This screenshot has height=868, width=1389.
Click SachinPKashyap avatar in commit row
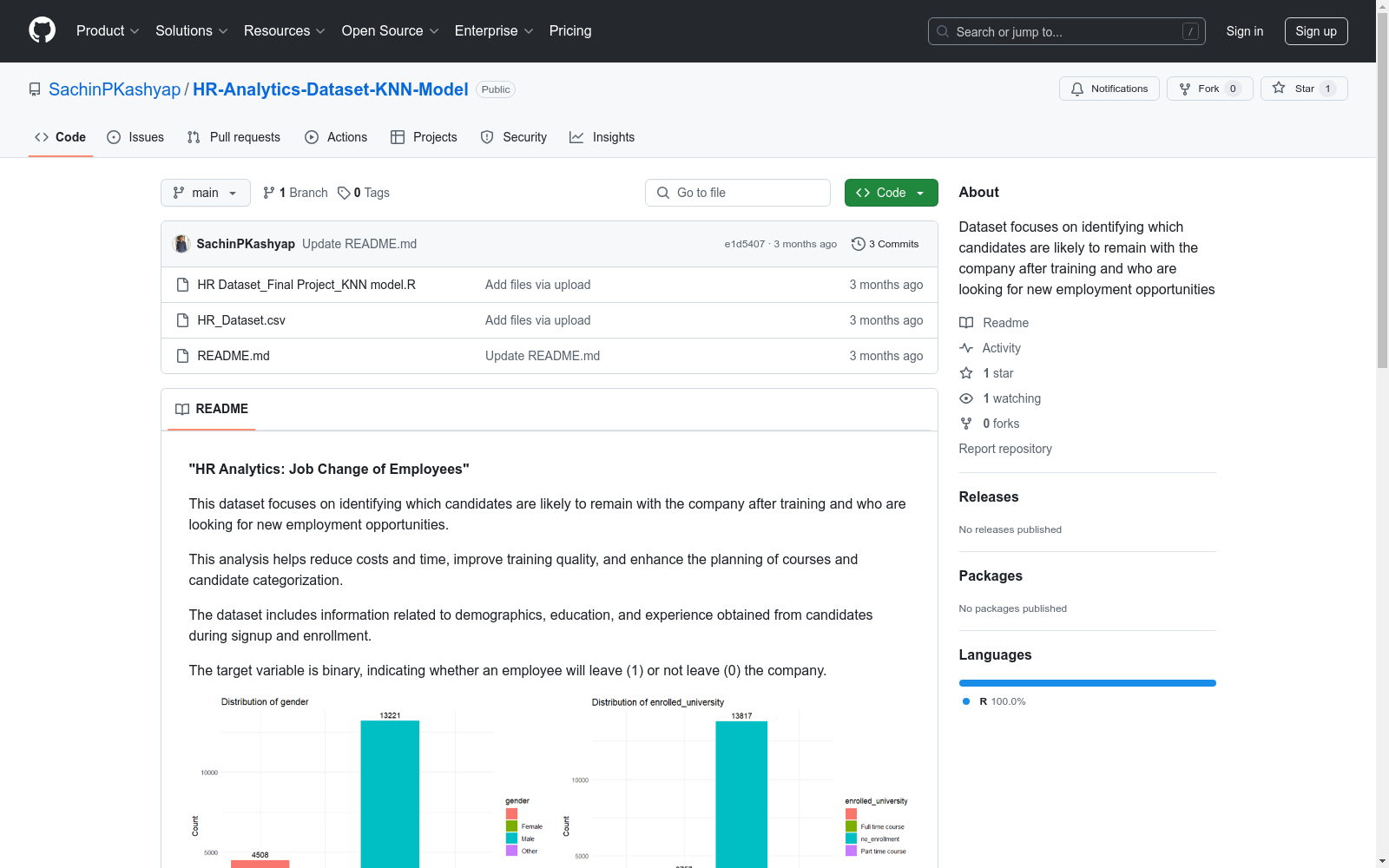point(181,244)
